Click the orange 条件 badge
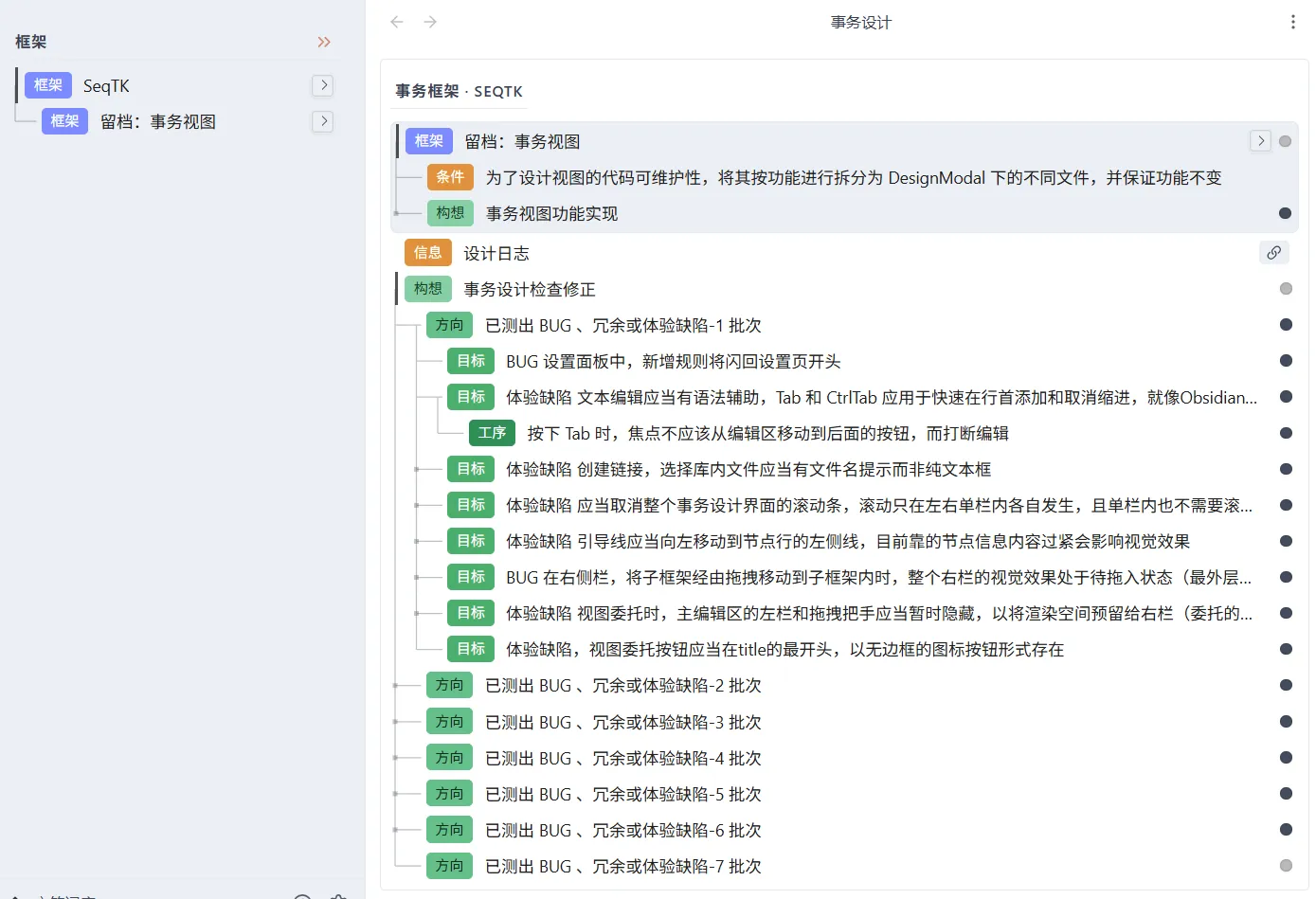 tap(450, 177)
